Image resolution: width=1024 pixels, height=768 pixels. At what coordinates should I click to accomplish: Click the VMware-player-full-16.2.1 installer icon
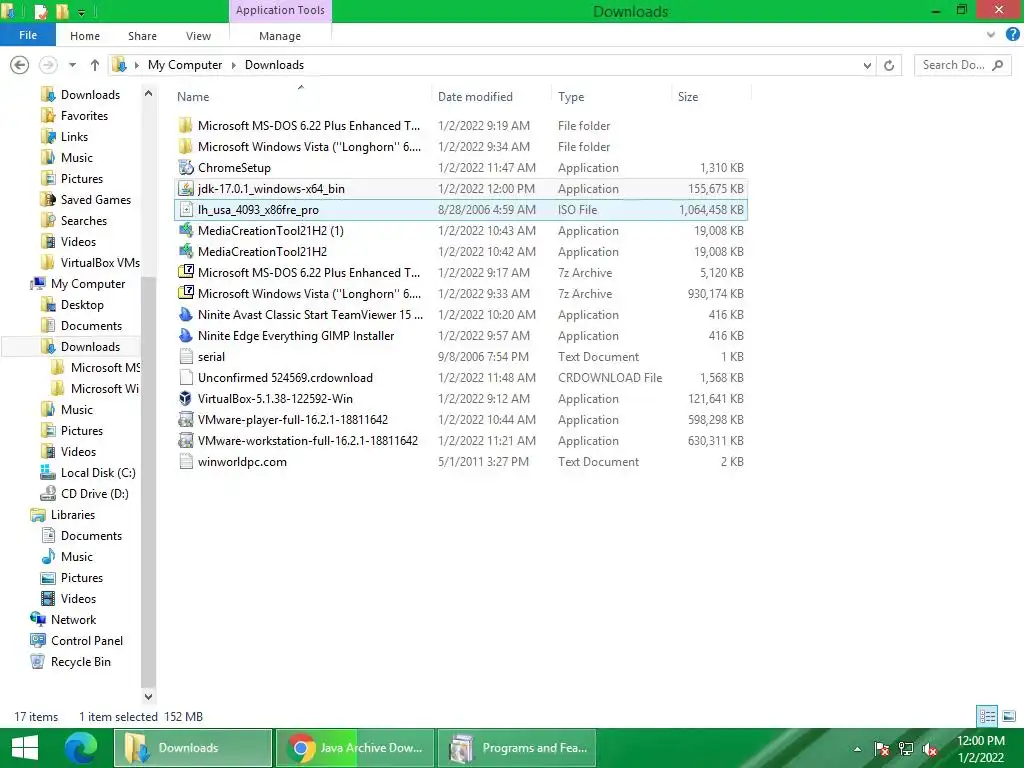click(x=186, y=419)
